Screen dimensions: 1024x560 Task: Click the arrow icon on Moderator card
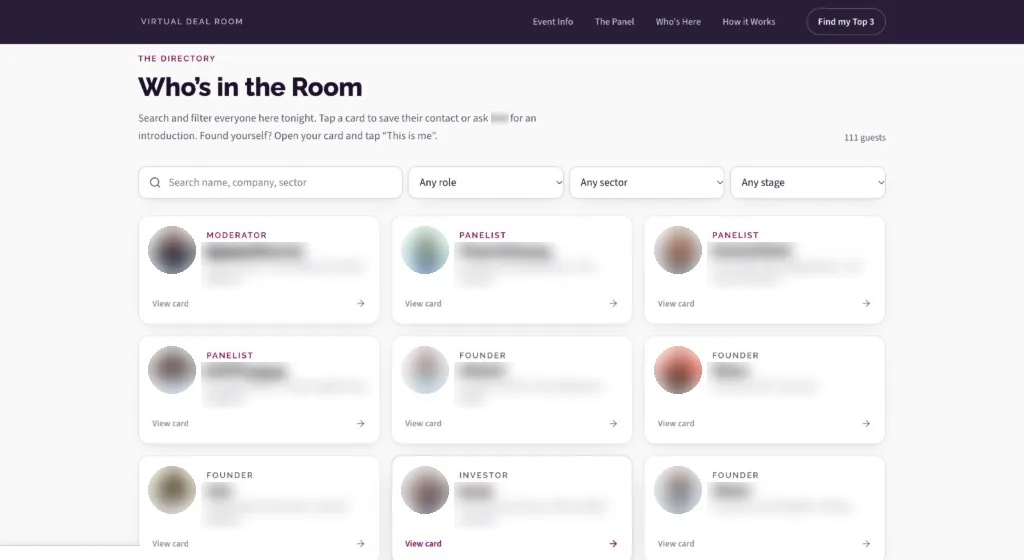pyautogui.click(x=360, y=303)
